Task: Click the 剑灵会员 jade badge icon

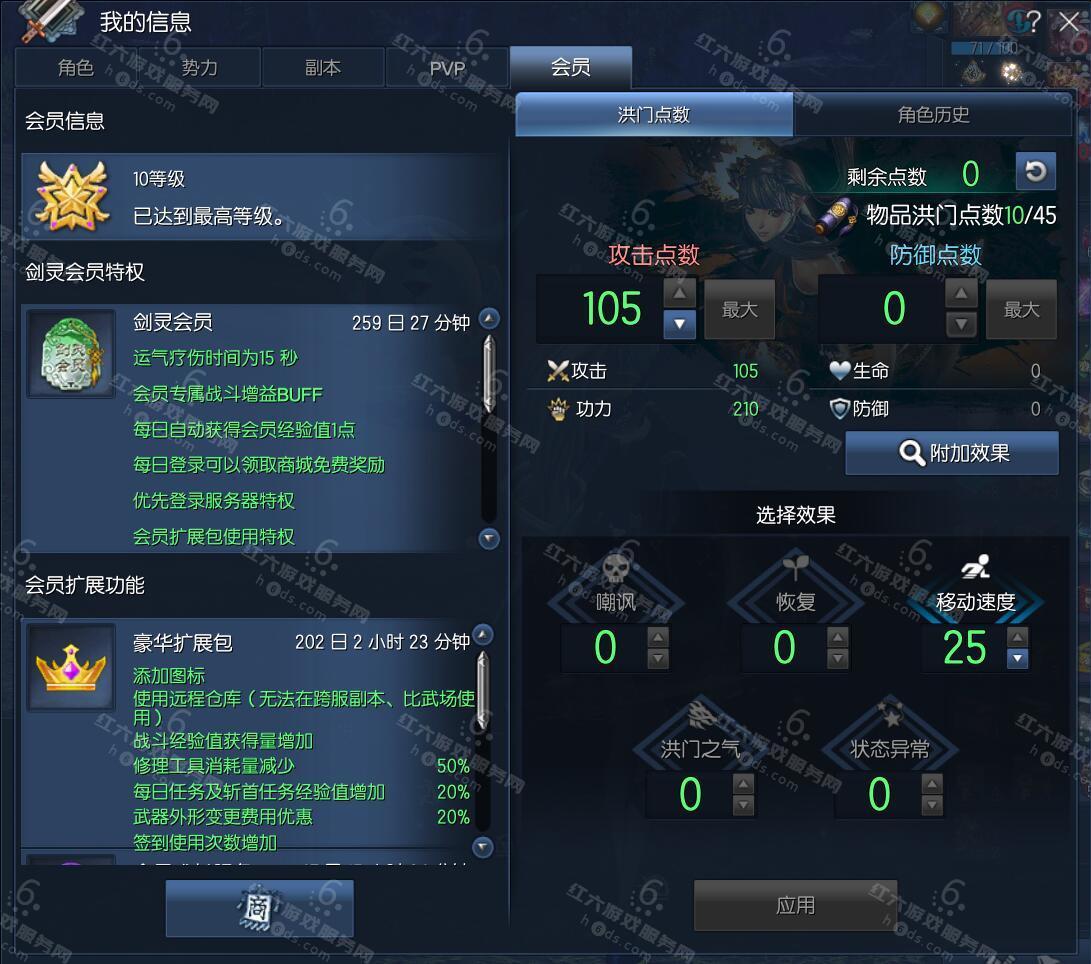Action: tap(71, 354)
